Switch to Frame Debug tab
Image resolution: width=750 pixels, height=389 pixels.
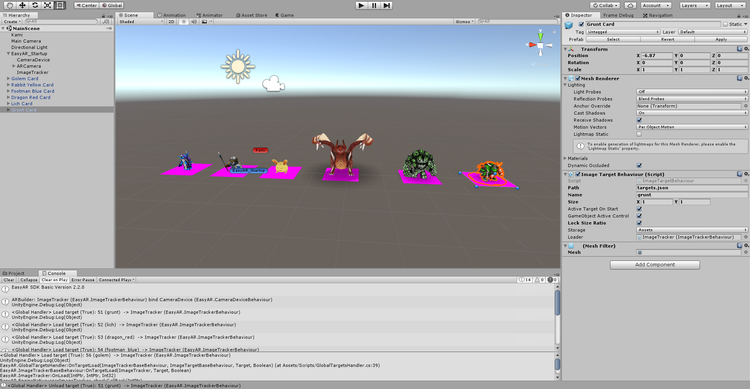618,15
